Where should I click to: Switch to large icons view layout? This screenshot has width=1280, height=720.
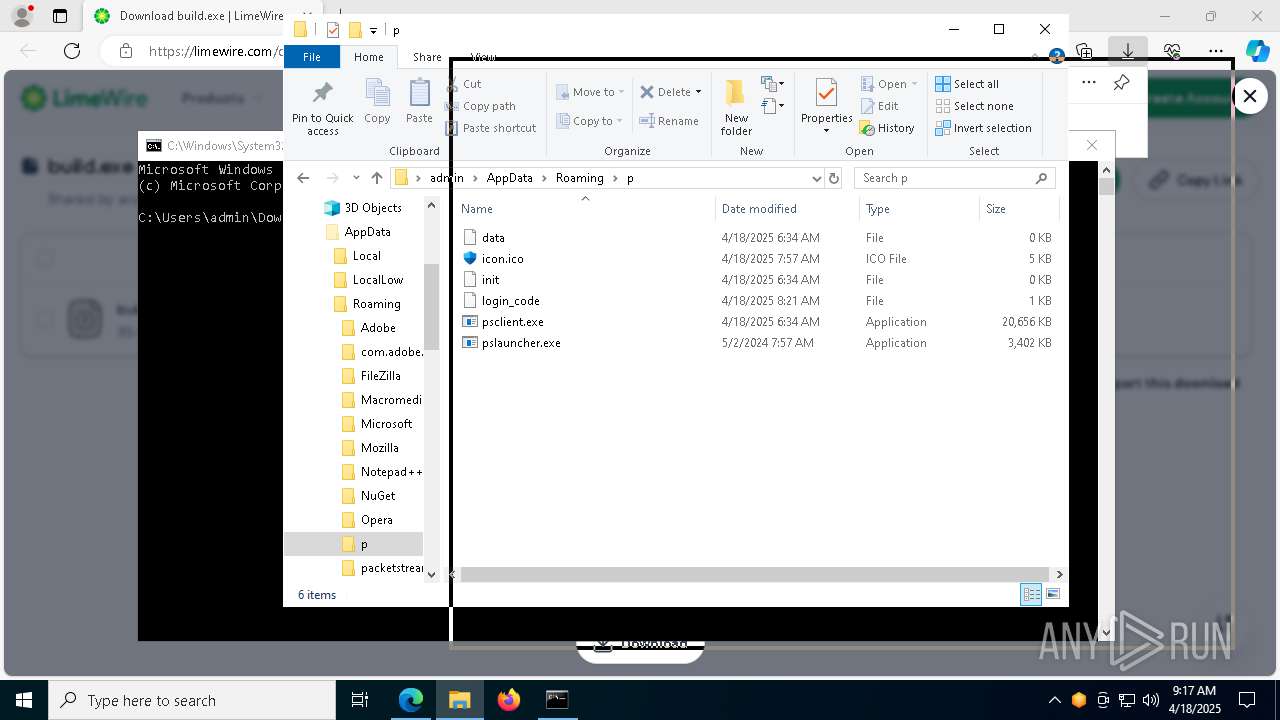pyautogui.click(x=1052, y=595)
